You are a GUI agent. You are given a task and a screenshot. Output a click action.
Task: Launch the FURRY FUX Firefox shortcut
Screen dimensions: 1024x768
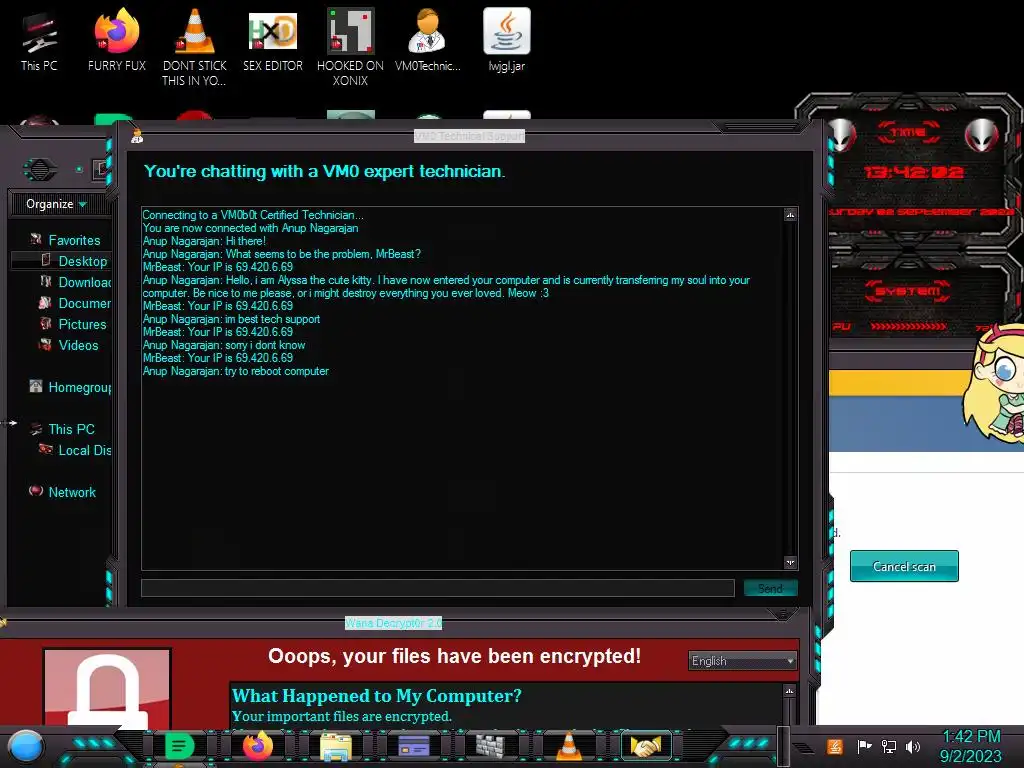116,40
